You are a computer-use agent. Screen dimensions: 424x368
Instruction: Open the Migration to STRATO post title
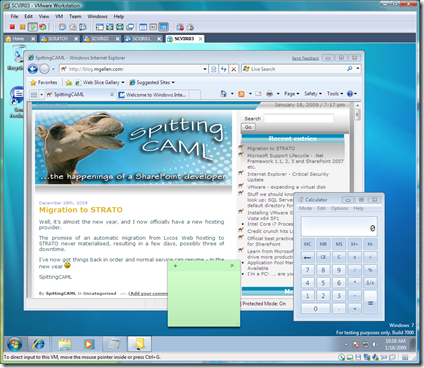[81, 210]
